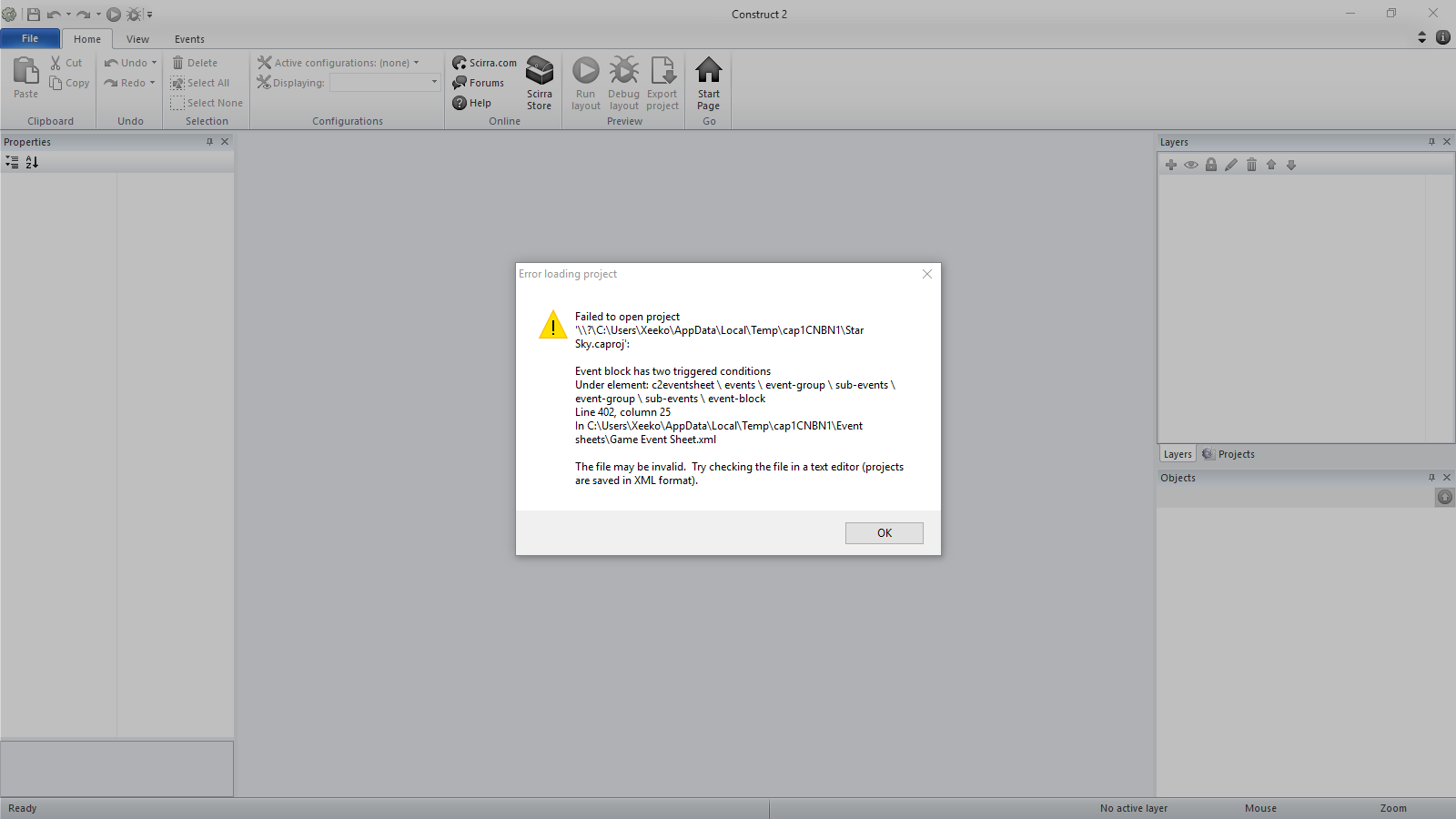Viewport: 1456px width, 819px height.
Task: Click delete layer trash icon in Layers
Action: (x=1251, y=165)
